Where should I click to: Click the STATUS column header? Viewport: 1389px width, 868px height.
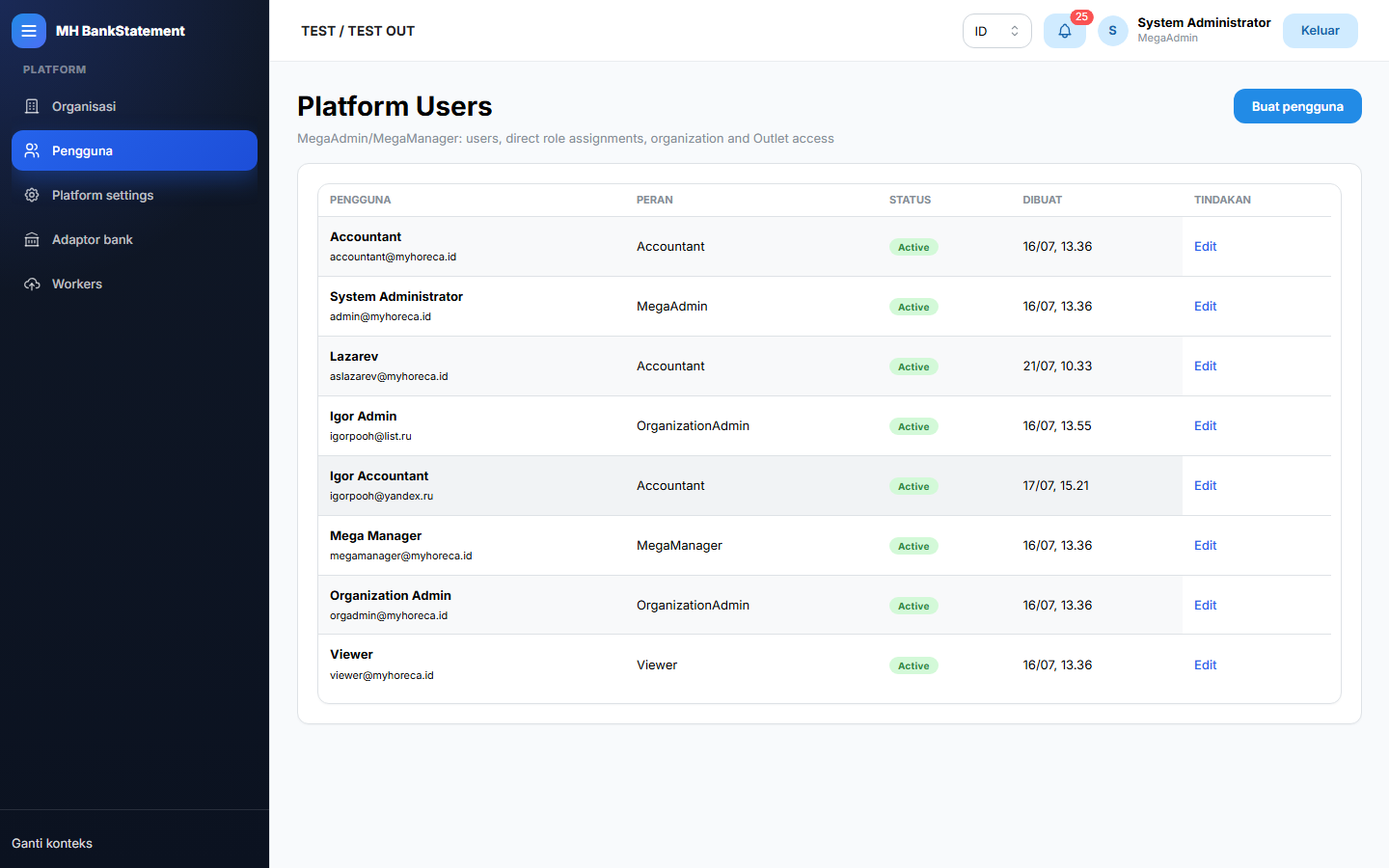(x=910, y=200)
